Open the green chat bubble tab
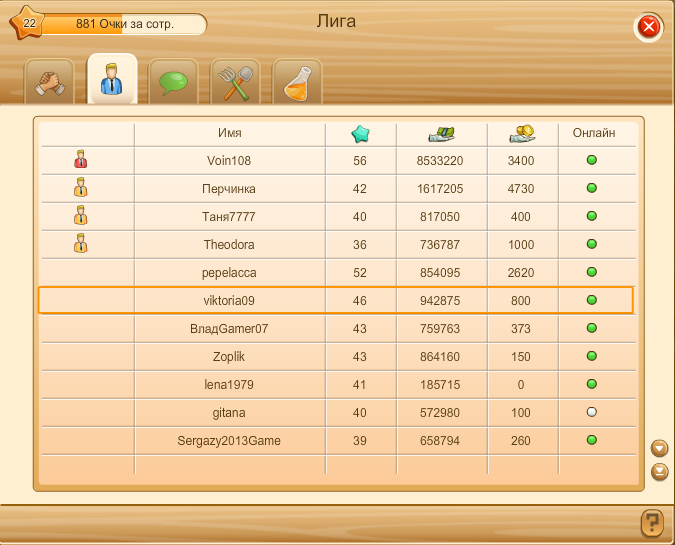Viewport: 675px width, 545px height. tap(173, 82)
